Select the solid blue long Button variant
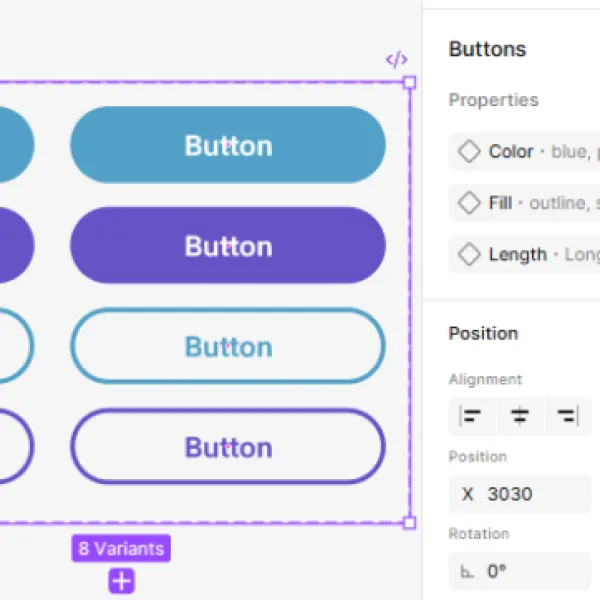Viewport: 600px width, 600px height. [x=228, y=145]
